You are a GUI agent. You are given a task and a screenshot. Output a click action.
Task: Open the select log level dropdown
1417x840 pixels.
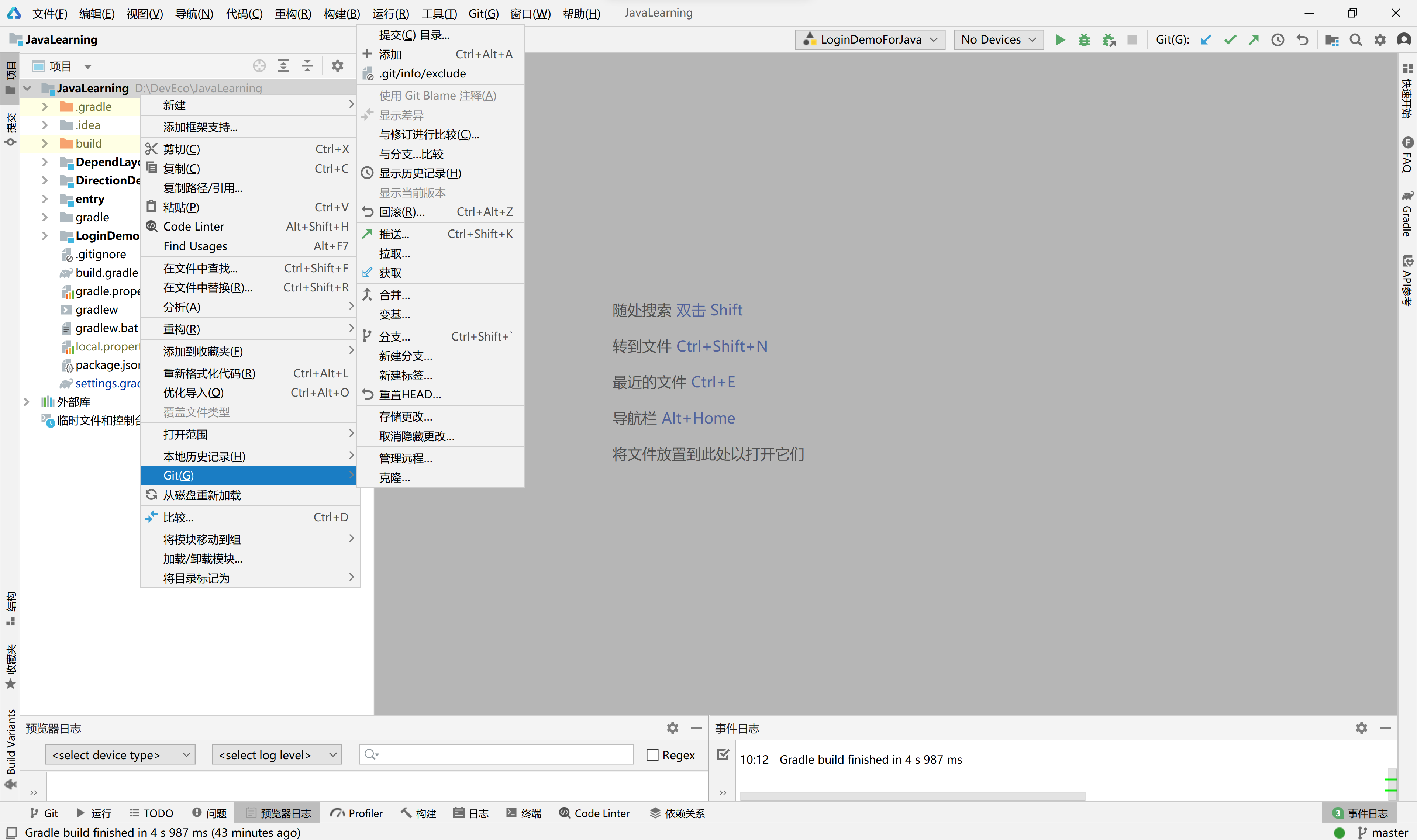(x=277, y=754)
